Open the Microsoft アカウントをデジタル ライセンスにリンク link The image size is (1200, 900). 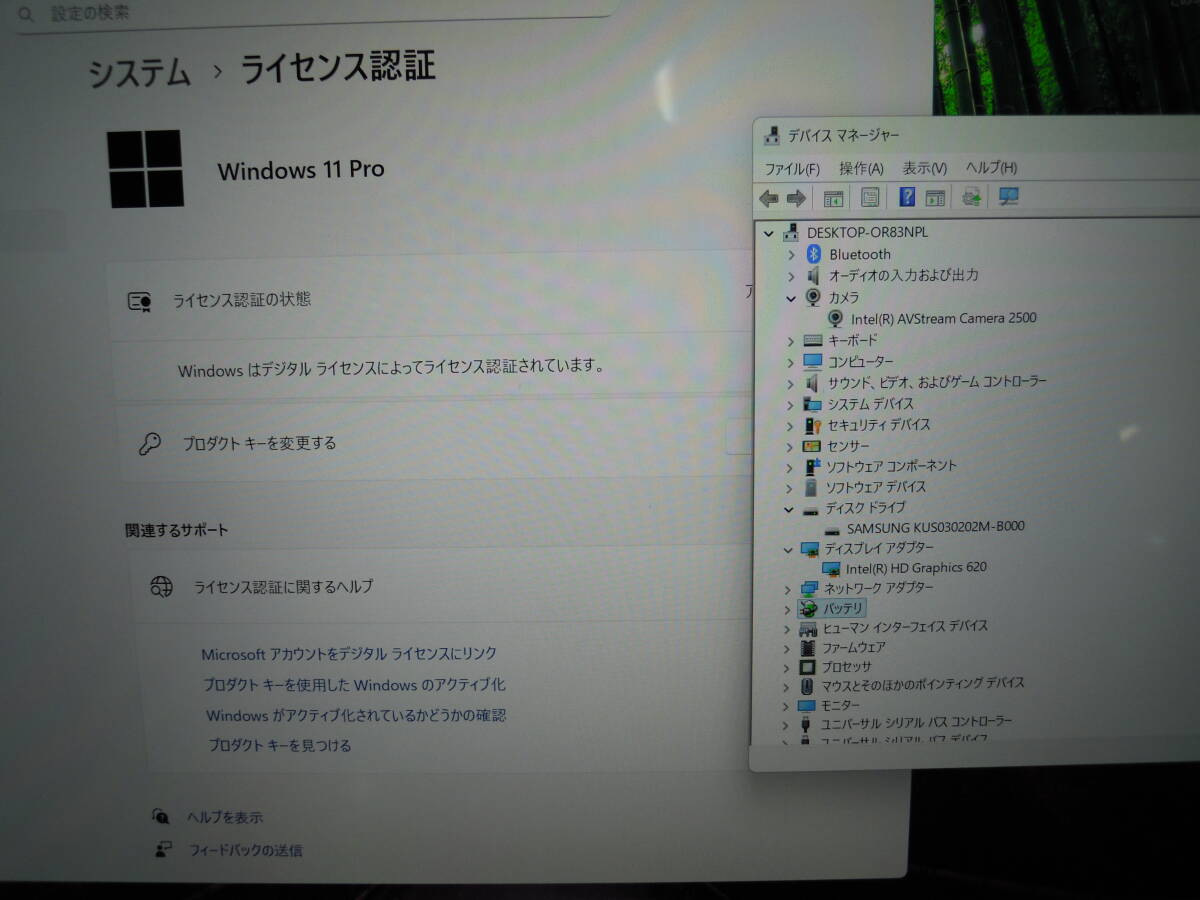coord(349,654)
